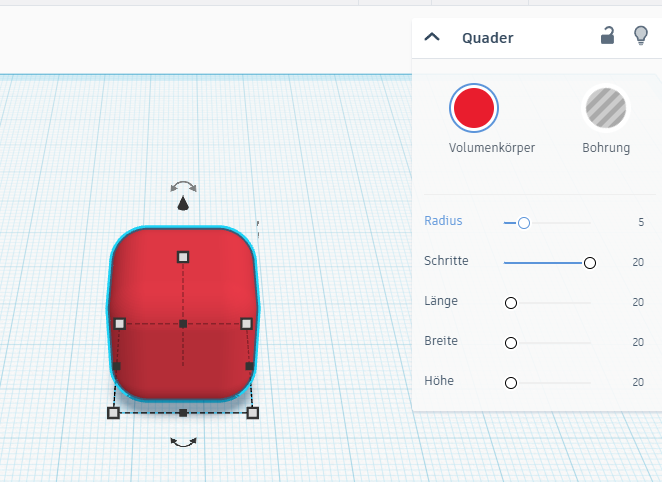Click the Bohrung label

tap(606, 148)
